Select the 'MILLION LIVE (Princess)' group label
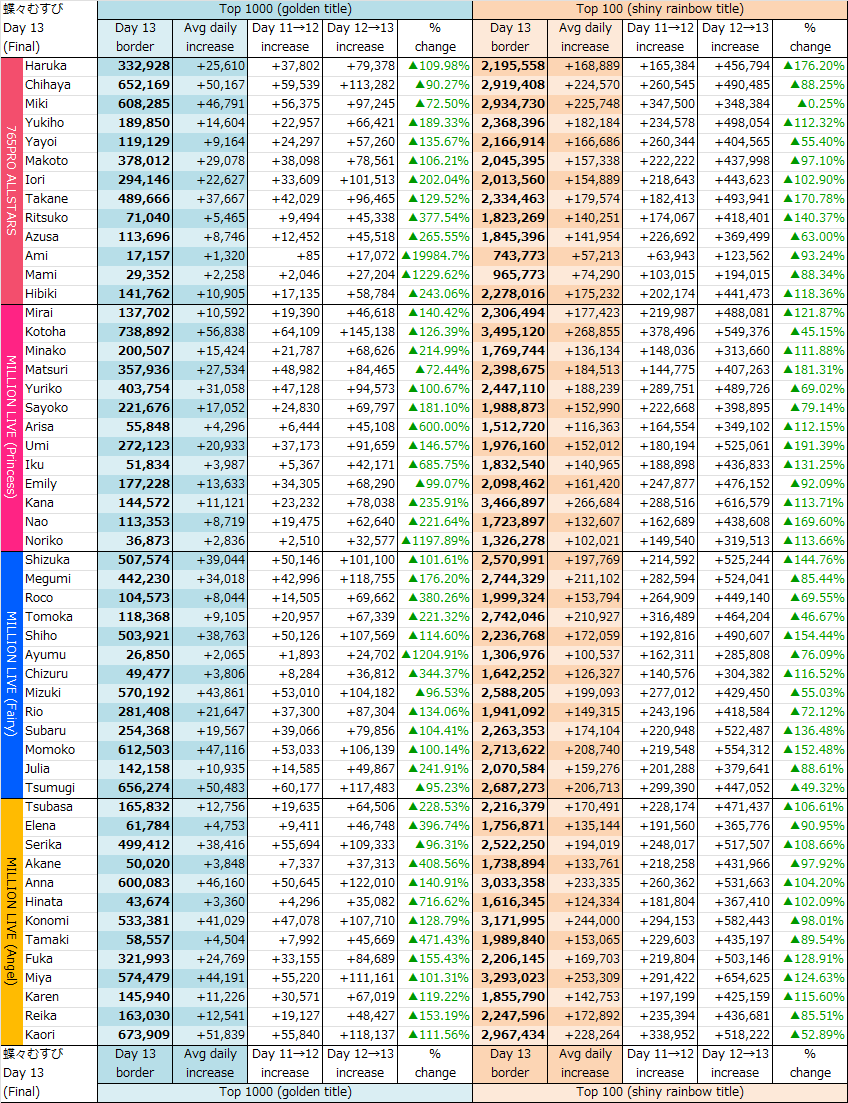 [11, 428]
